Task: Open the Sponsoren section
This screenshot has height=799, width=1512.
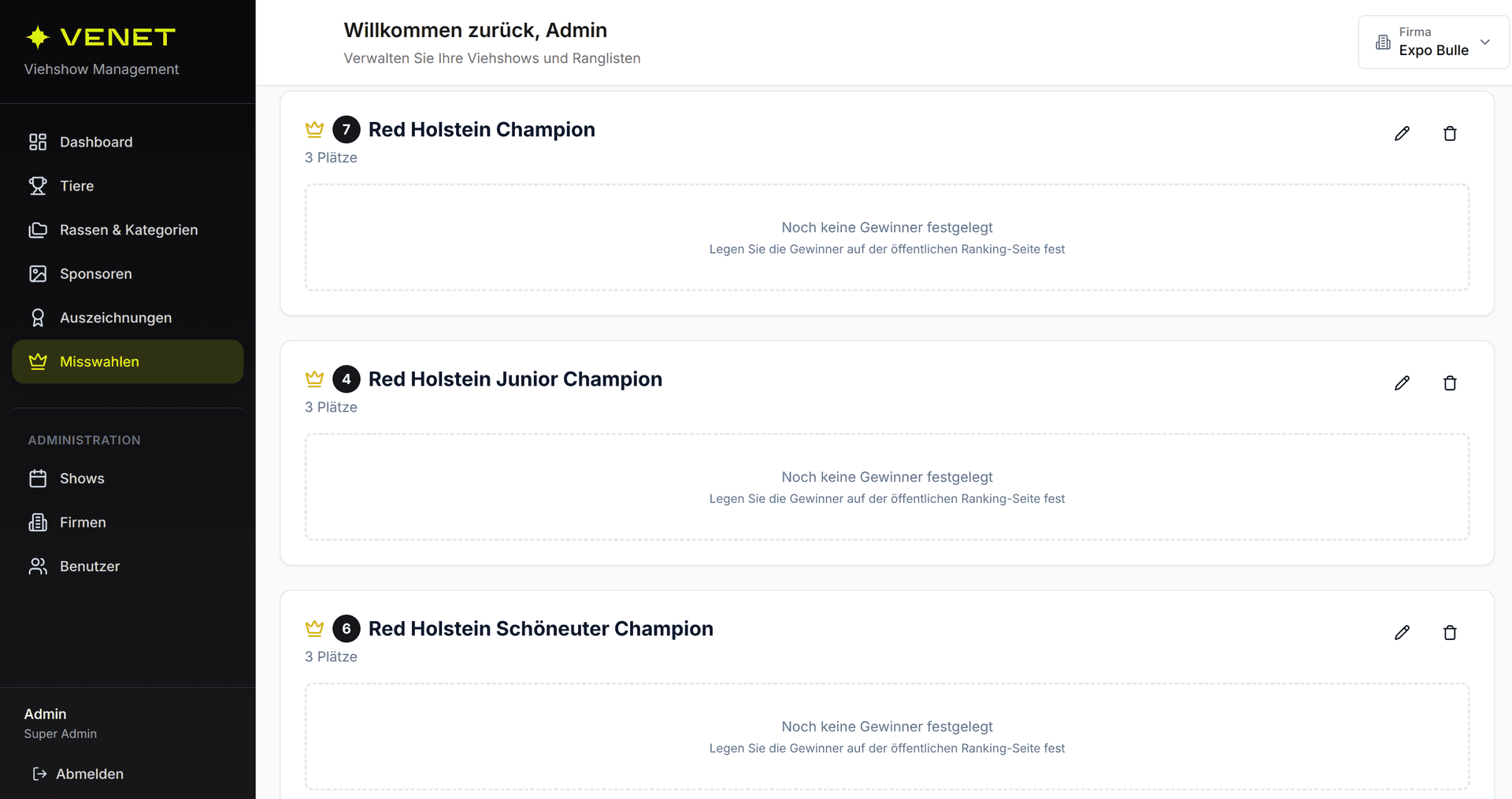Action: 95,274
